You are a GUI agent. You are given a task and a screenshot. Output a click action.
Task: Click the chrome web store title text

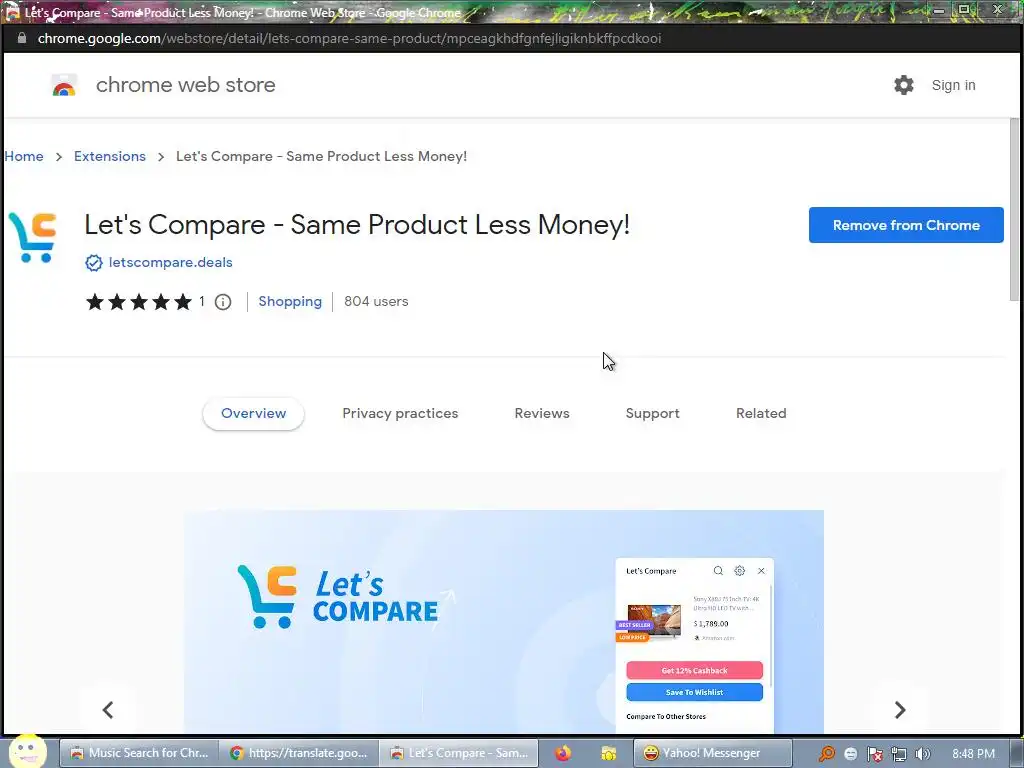click(x=185, y=85)
